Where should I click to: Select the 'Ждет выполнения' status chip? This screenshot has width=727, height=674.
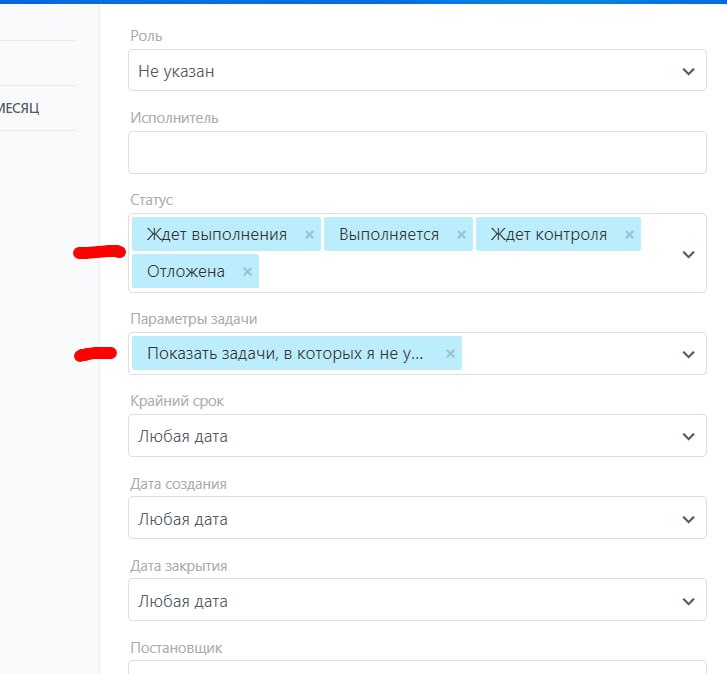(x=217, y=235)
